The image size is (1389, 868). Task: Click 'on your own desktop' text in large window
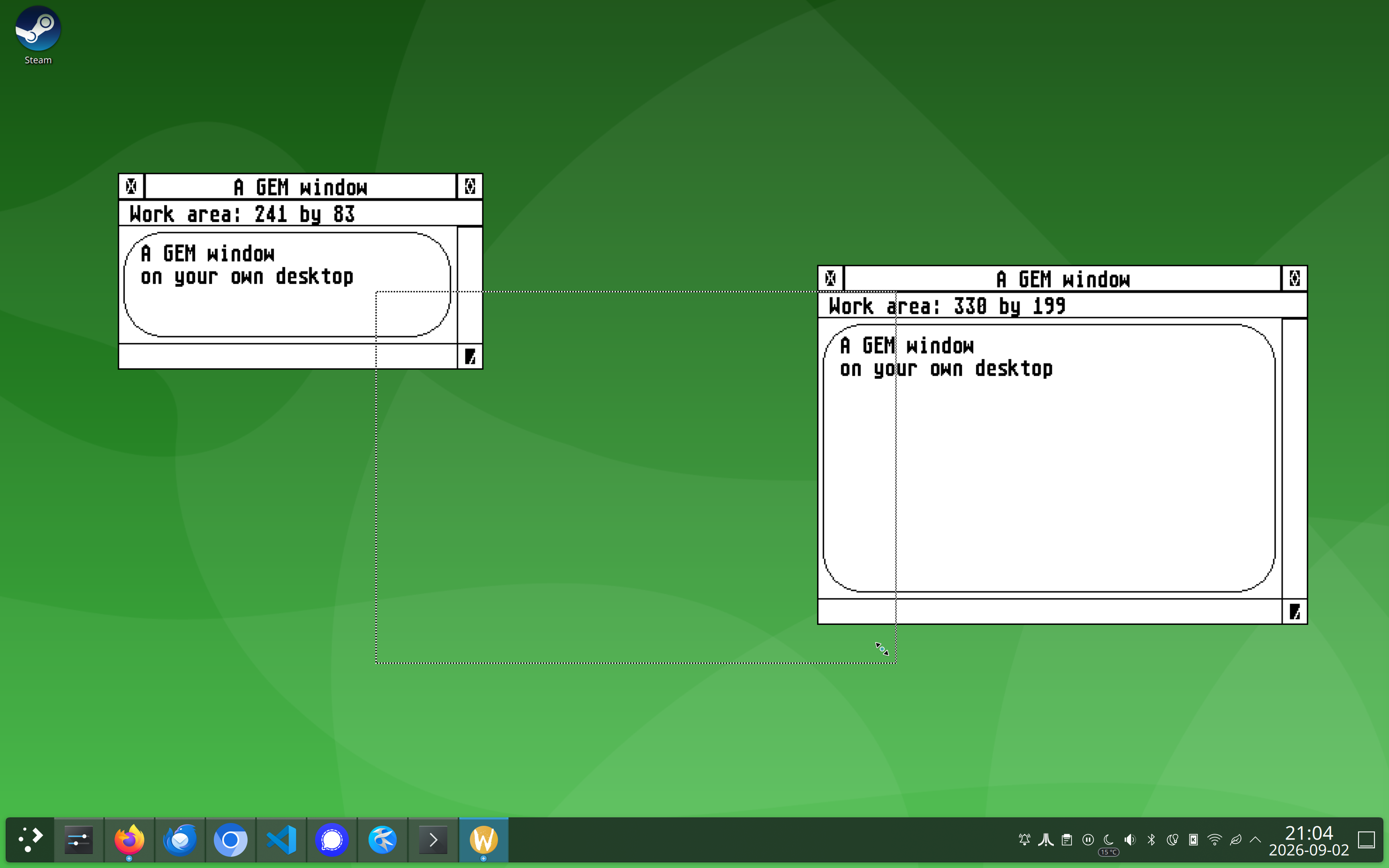coord(946,368)
